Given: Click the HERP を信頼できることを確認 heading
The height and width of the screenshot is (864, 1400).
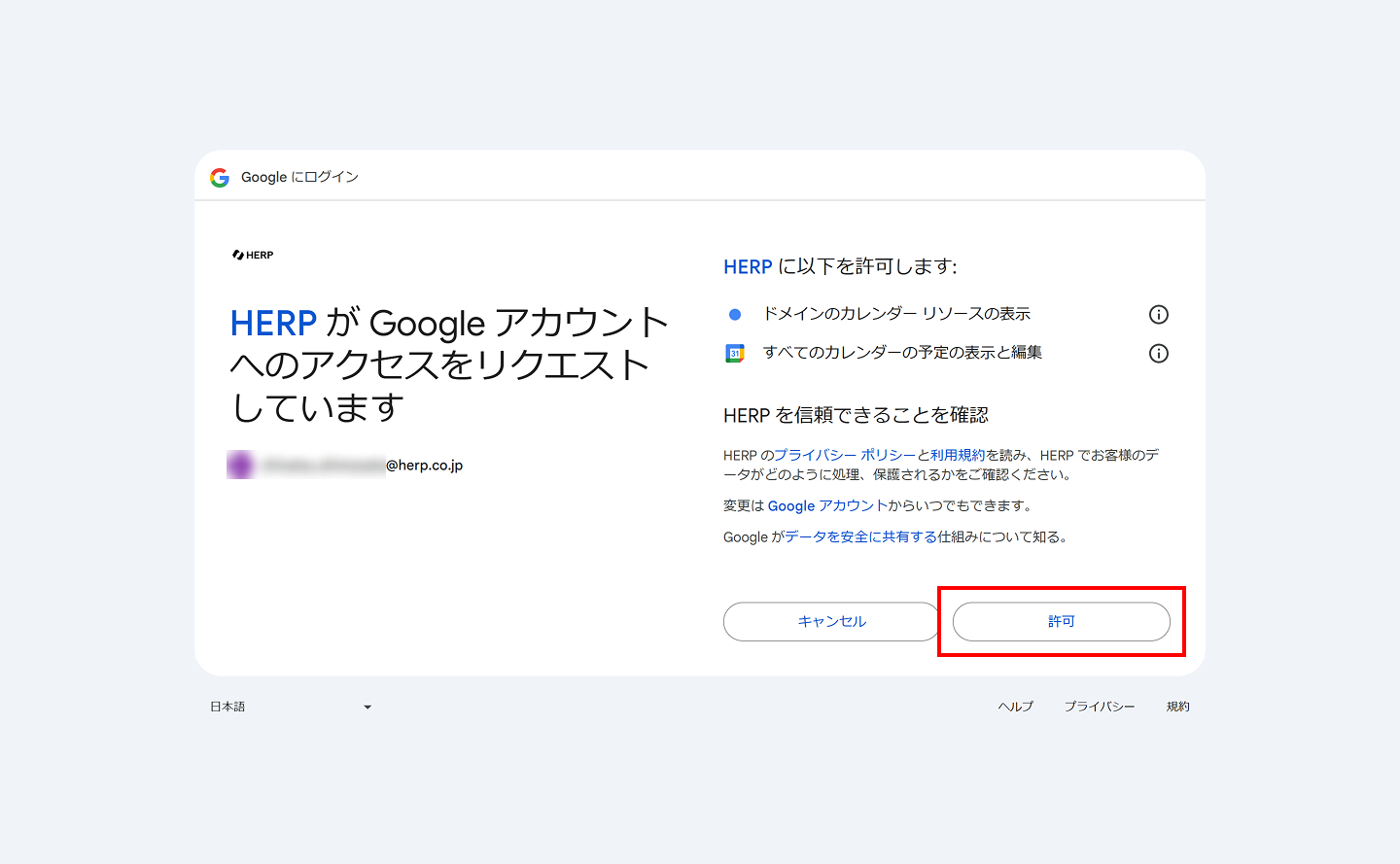Looking at the screenshot, I should tap(856, 415).
